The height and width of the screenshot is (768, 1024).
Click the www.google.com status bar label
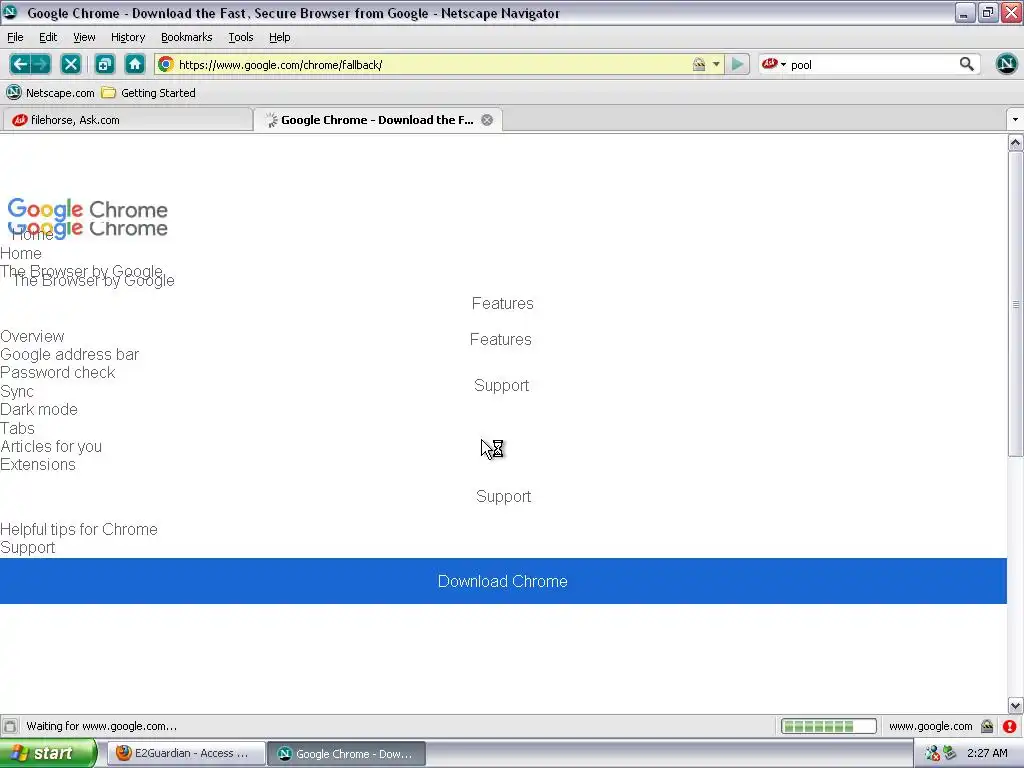click(x=931, y=726)
